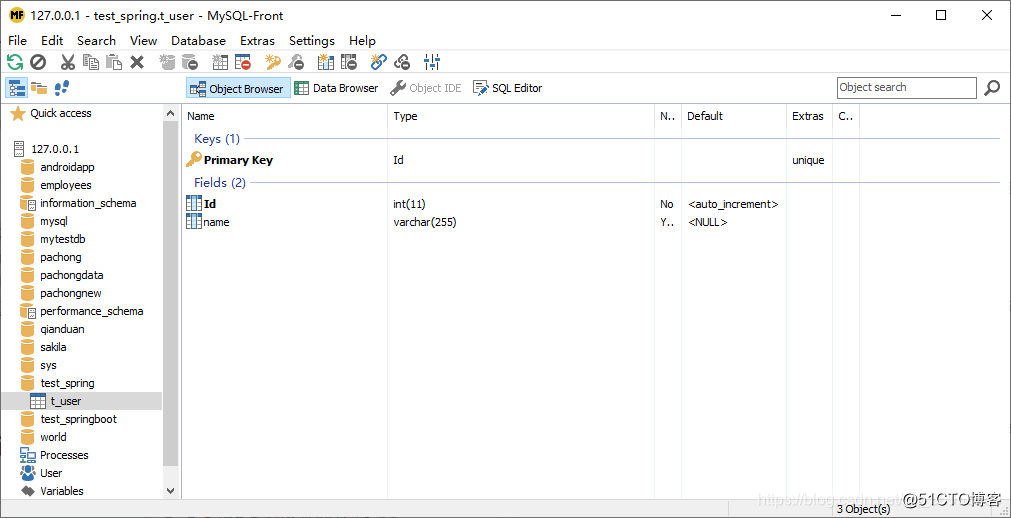Image resolution: width=1011 pixels, height=518 pixels.
Task: Open the View menu
Action: tap(143, 41)
